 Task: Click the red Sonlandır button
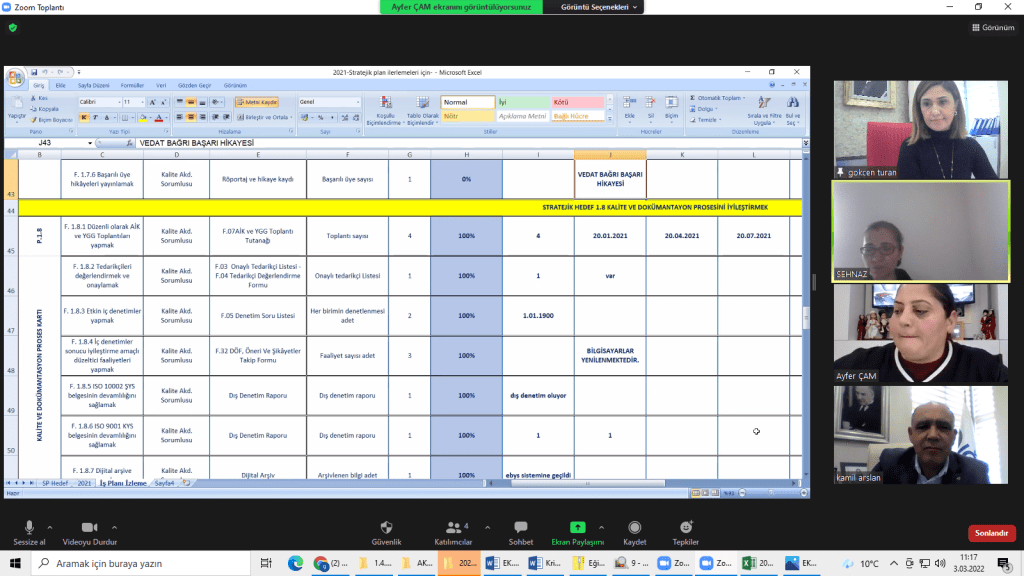point(991,533)
